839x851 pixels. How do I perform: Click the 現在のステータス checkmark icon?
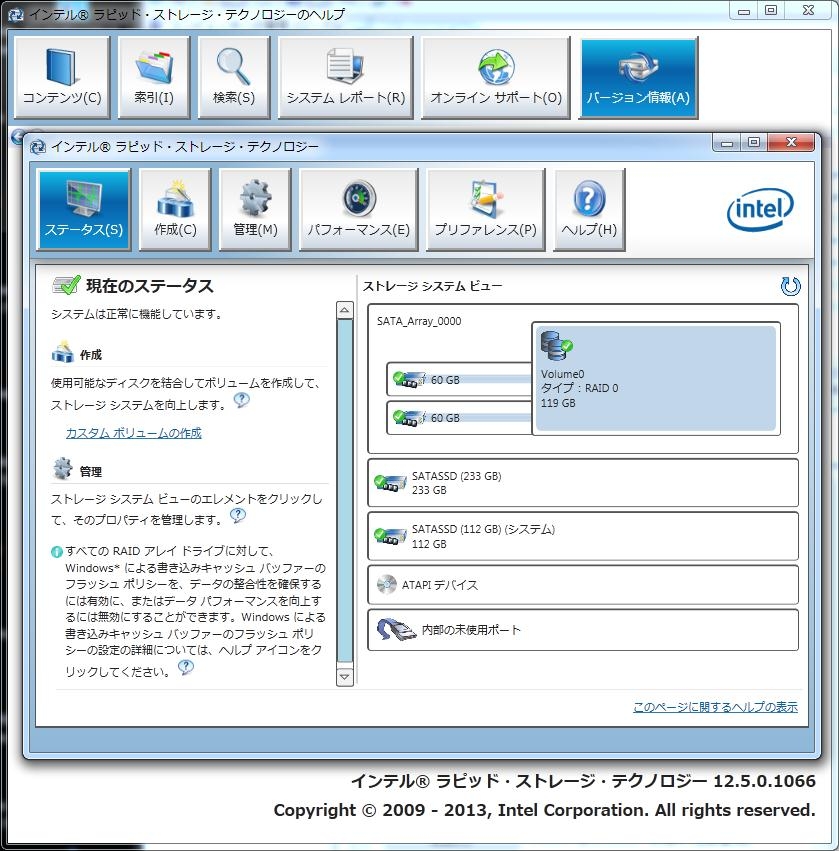point(66,285)
